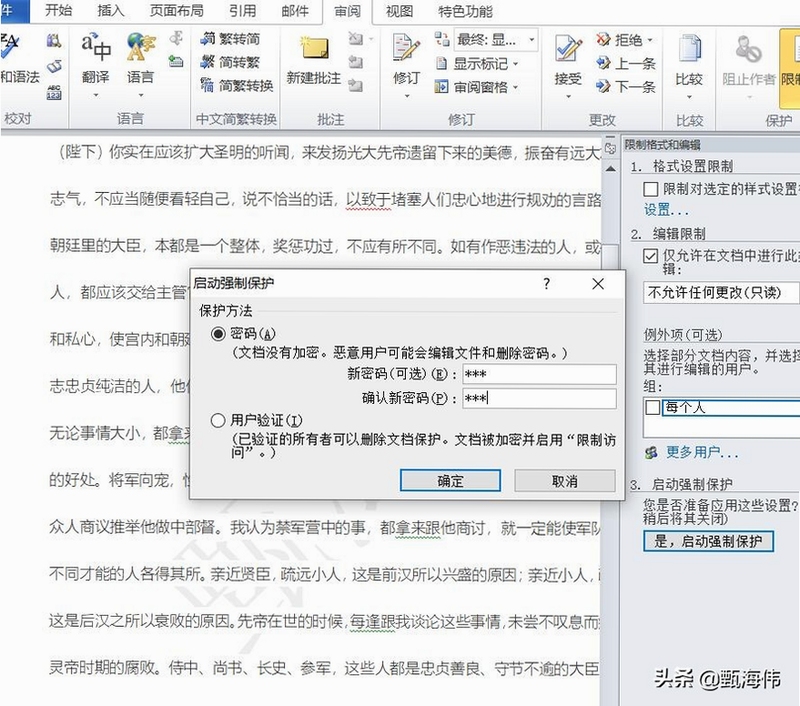Select the Password (密码) radio button
This screenshot has width=800, height=706.
tap(218, 334)
